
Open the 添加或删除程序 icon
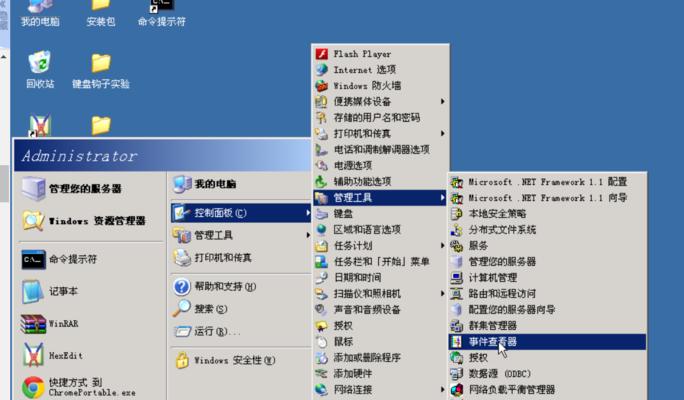(322, 358)
